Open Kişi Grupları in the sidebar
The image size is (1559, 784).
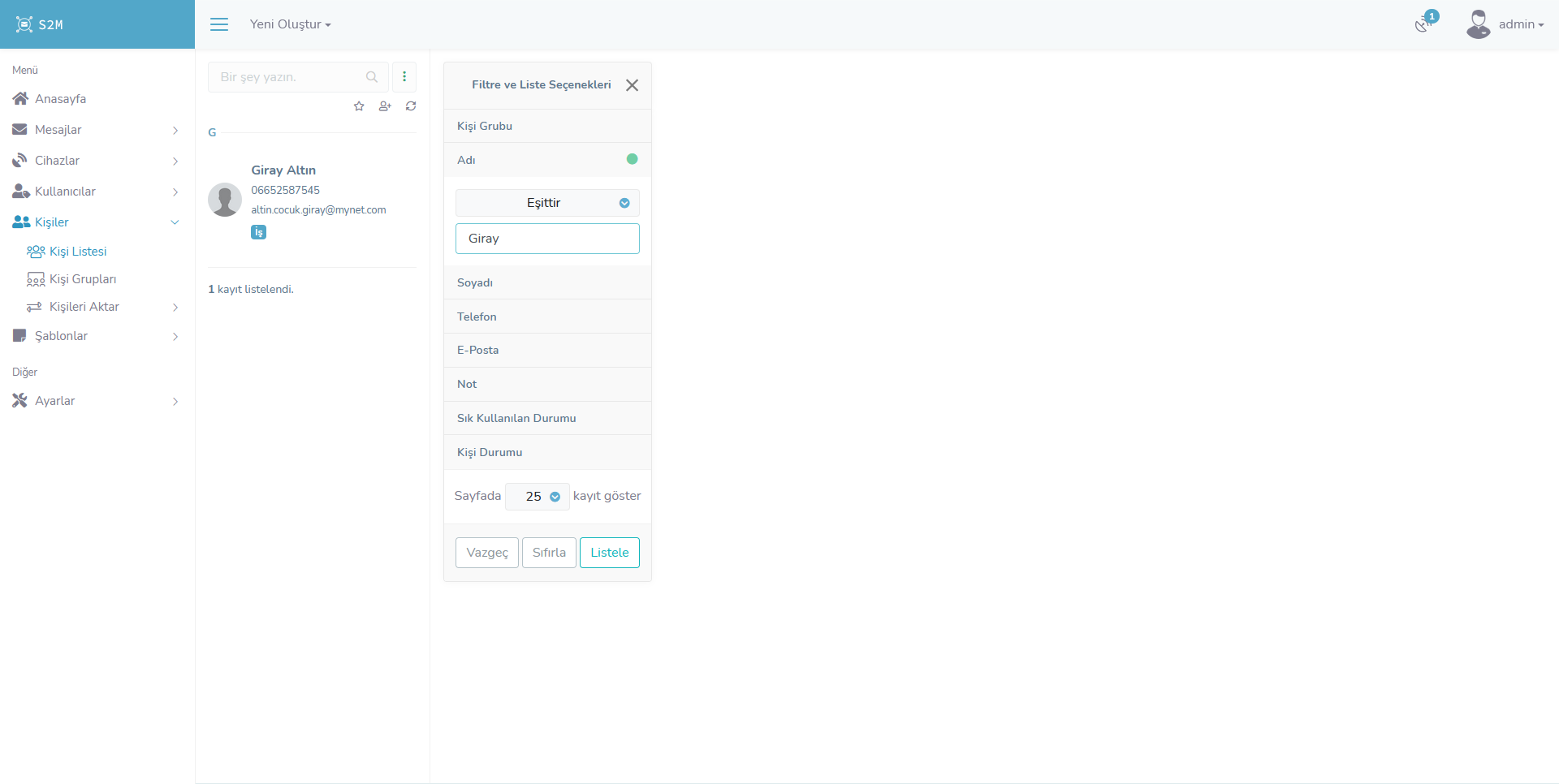coord(83,279)
